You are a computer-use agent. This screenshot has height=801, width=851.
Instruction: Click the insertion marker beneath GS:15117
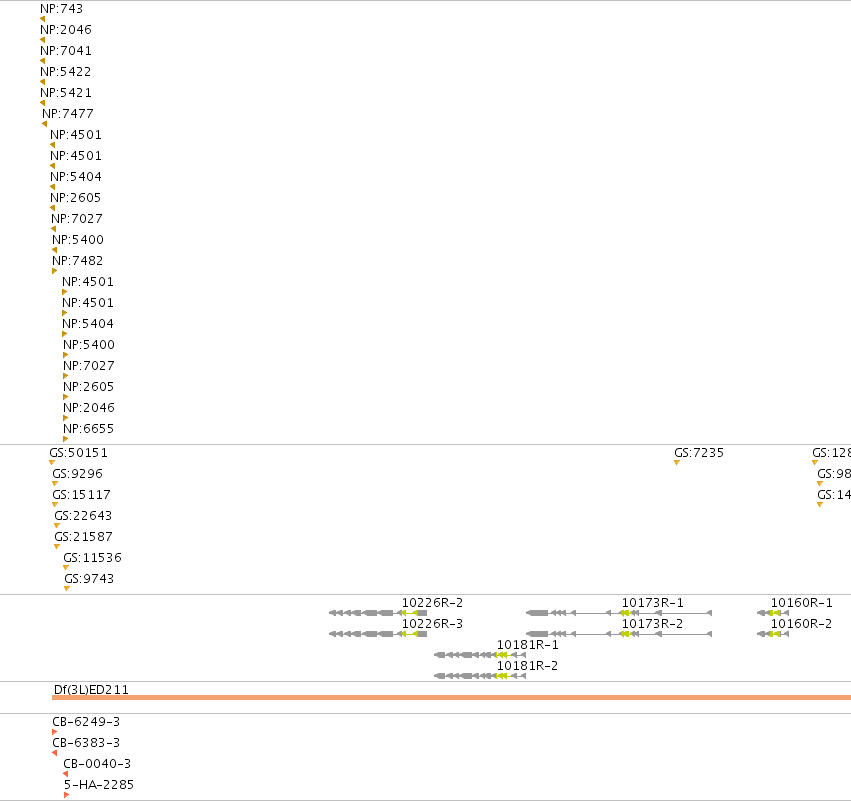pyautogui.click(x=55, y=505)
